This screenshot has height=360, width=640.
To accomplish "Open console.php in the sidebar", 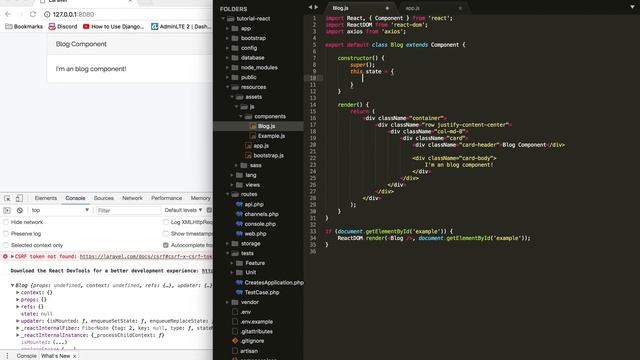I will 260,224.
